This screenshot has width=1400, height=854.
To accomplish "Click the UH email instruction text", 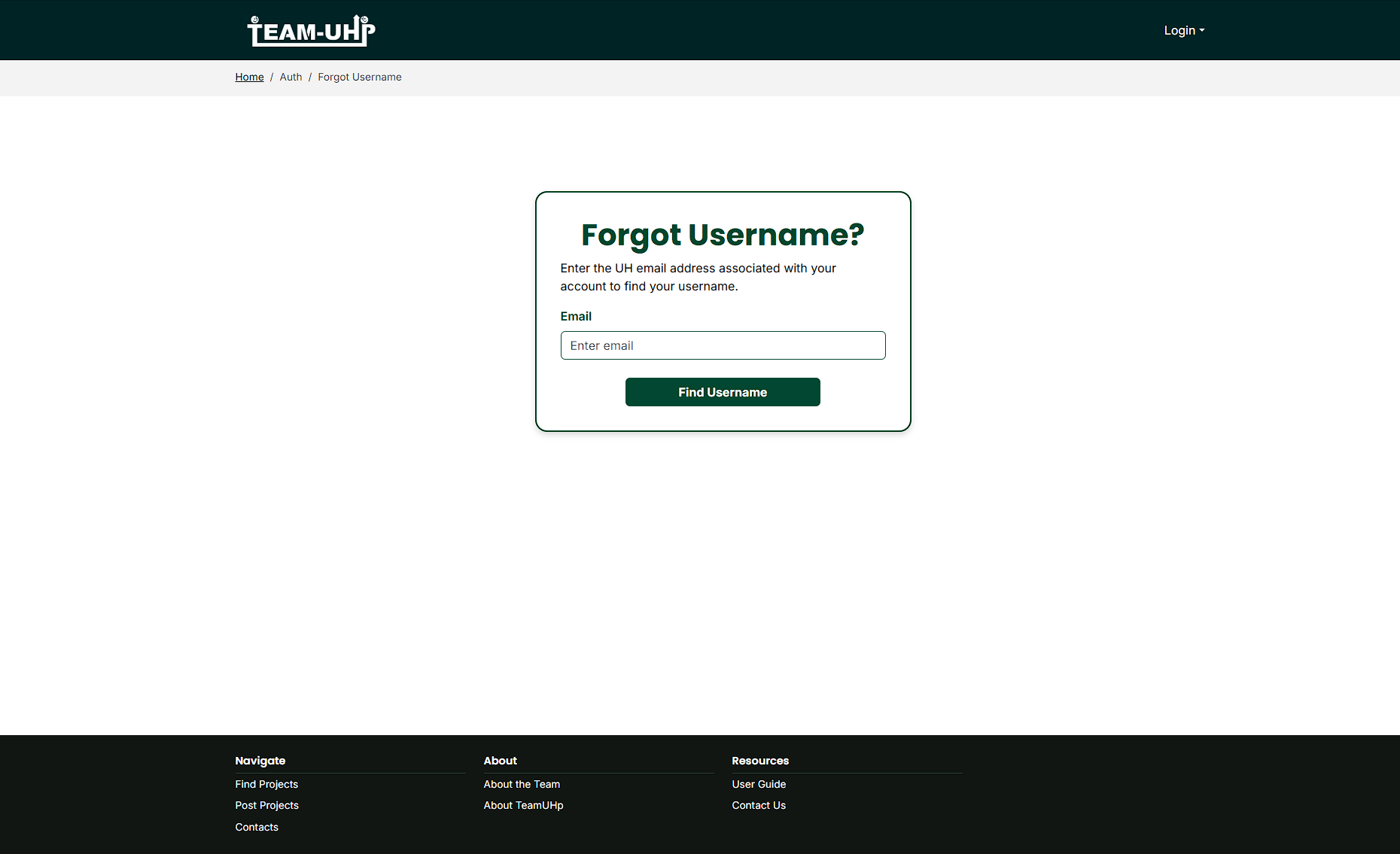I will click(x=698, y=277).
